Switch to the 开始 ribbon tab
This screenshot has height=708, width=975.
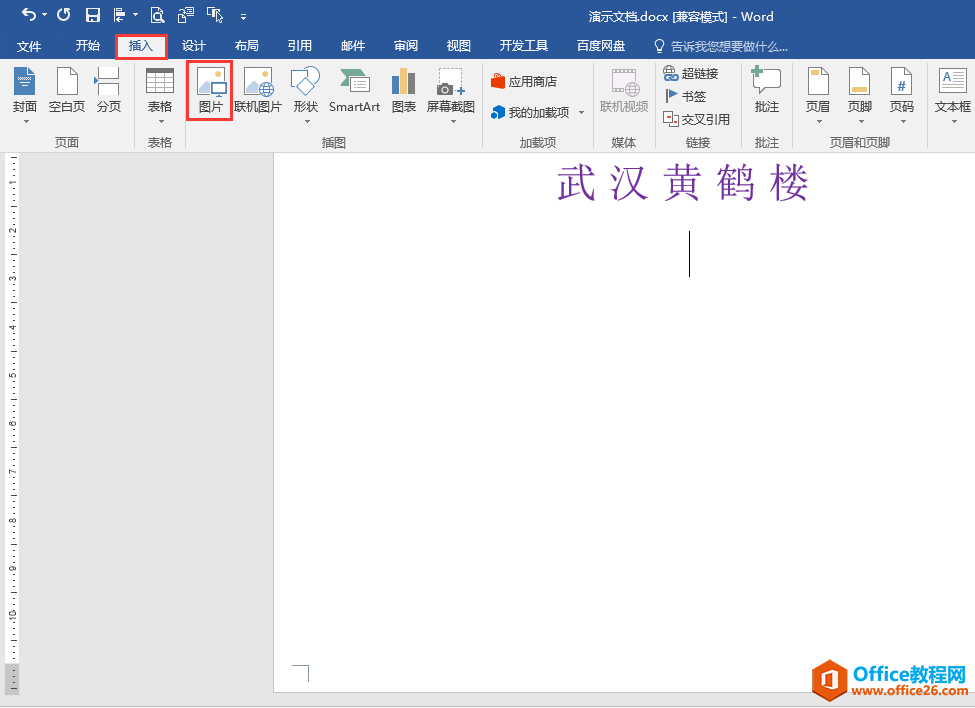[x=87, y=45]
